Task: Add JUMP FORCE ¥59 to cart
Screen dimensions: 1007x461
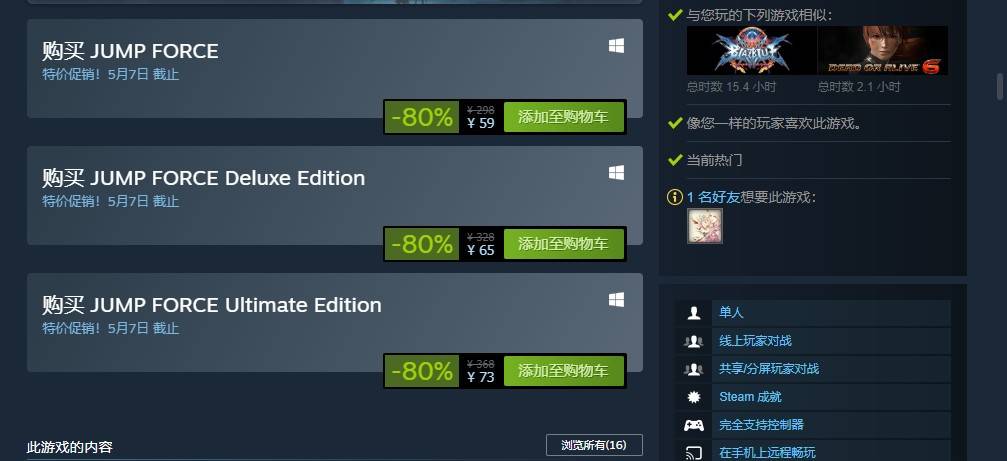Action: pyautogui.click(x=563, y=117)
